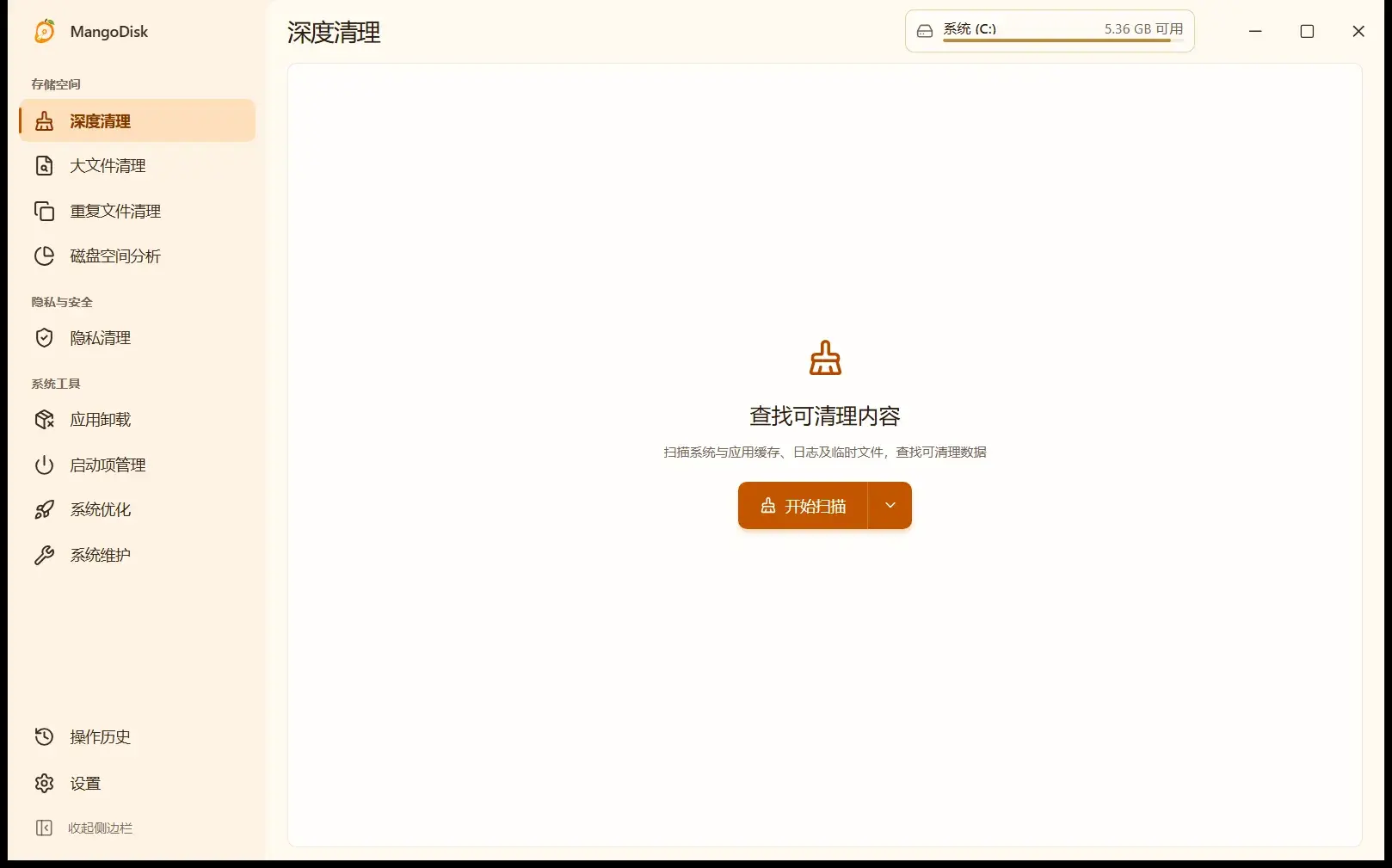Open 应用卸载 label
This screenshot has width=1392, height=868.
(x=100, y=420)
